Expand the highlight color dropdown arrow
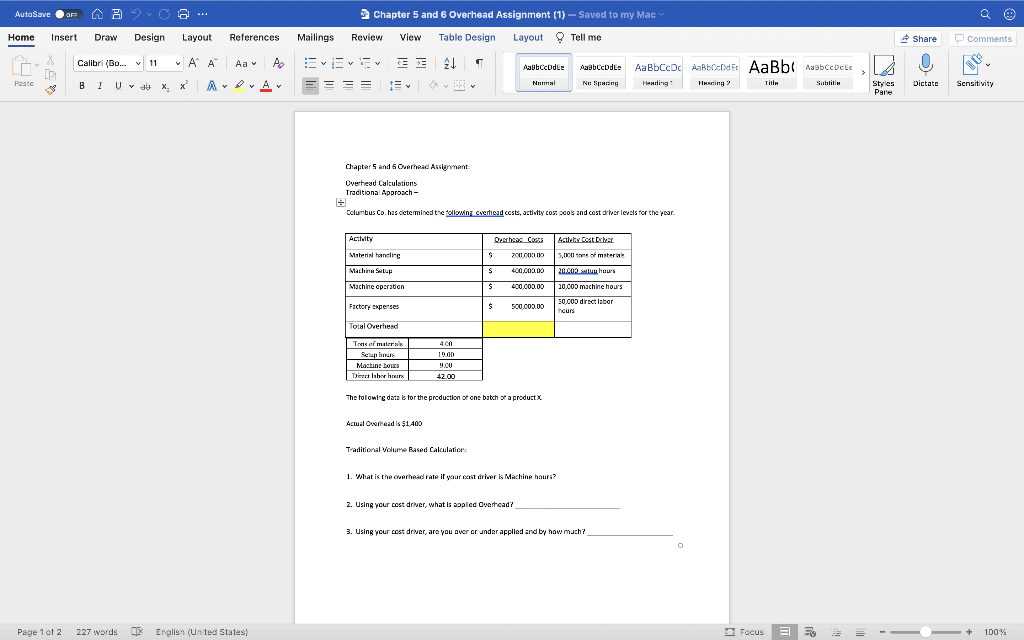1024x640 pixels. 251,85
